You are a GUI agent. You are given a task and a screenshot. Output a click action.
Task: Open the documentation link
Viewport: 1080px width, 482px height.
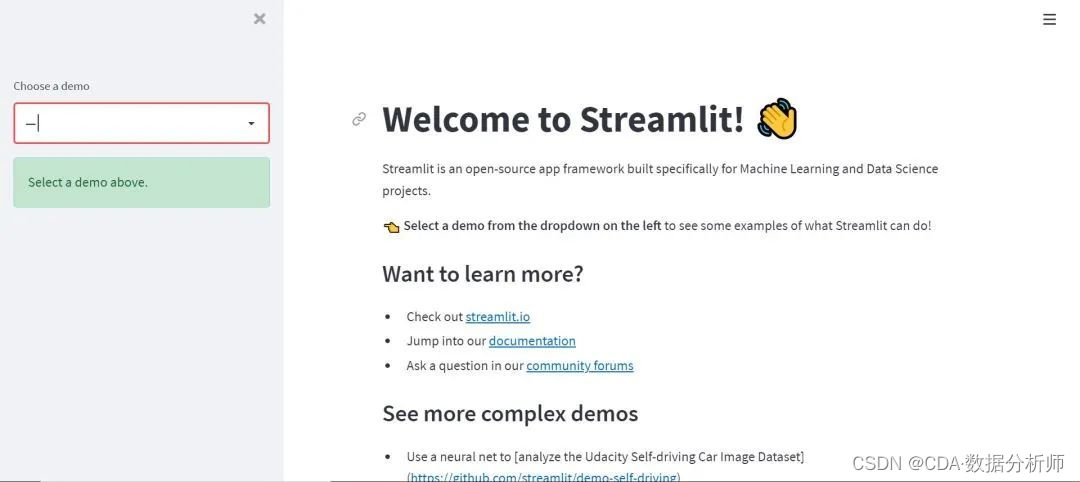coord(532,341)
